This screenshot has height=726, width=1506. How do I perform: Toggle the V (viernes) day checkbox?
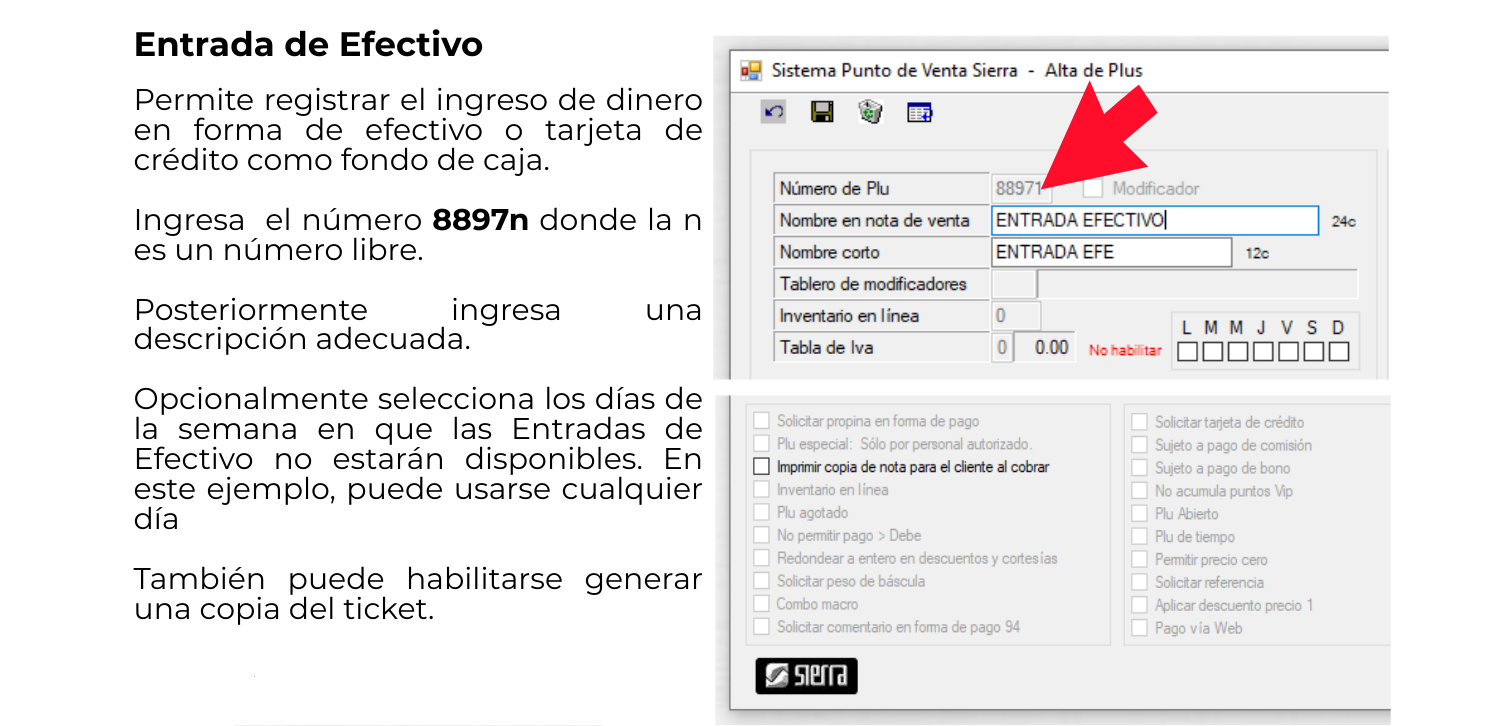point(1288,351)
